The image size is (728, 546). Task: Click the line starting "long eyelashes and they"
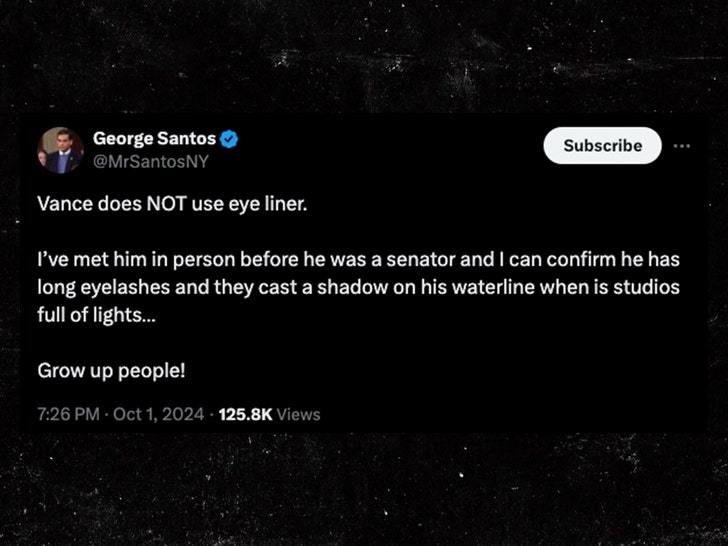coord(359,288)
